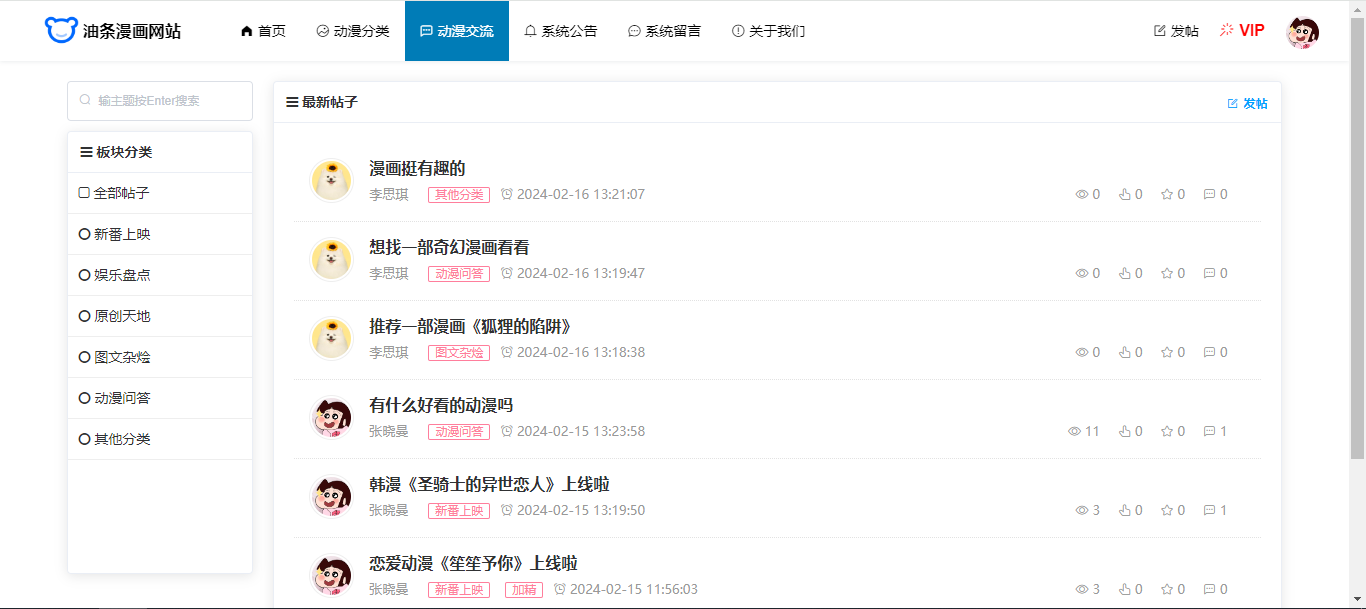Click like icon on 笙笙予你 post
1366x609 pixels.
[1124, 589]
